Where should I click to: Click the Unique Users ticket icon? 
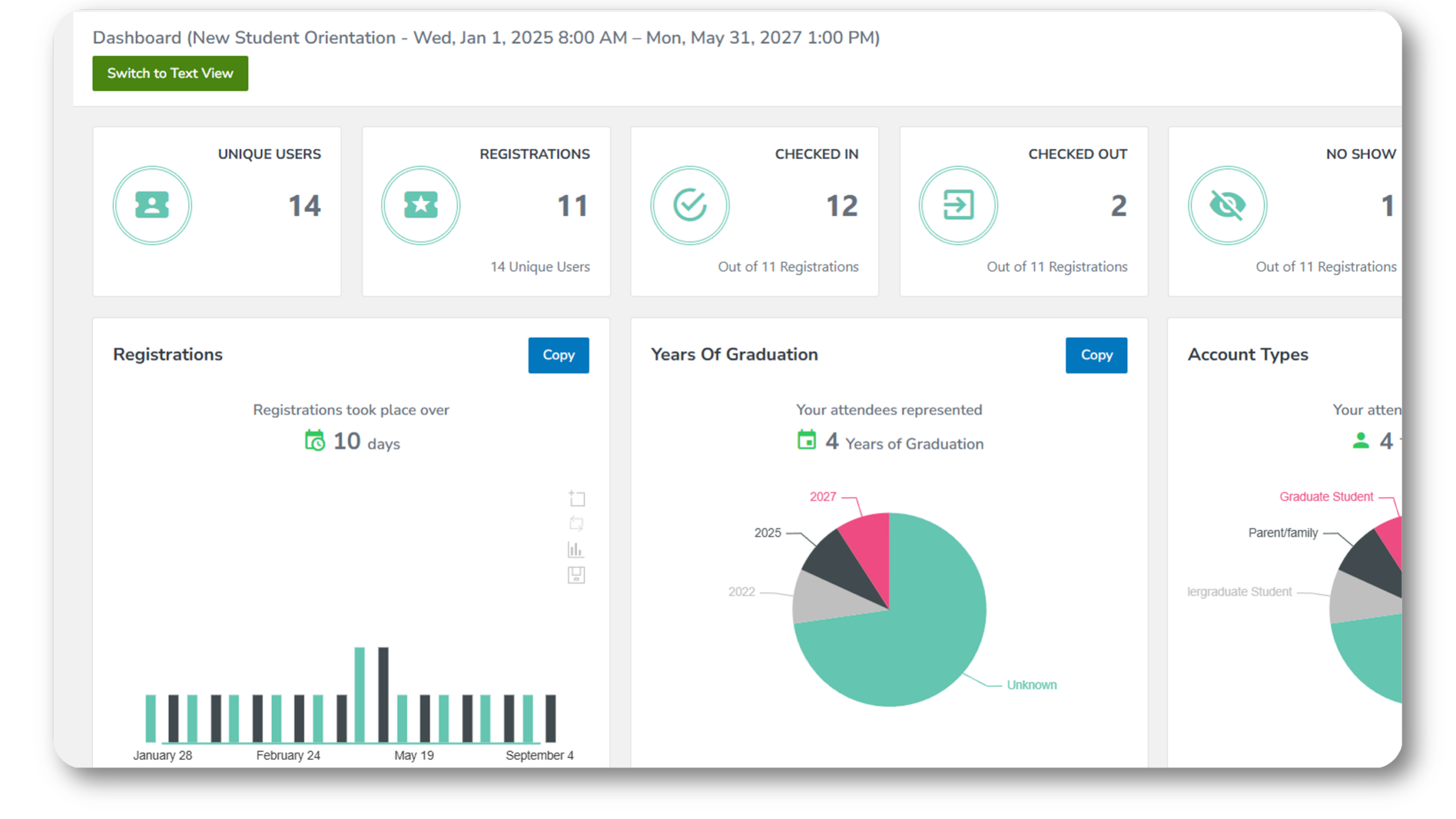click(x=152, y=205)
